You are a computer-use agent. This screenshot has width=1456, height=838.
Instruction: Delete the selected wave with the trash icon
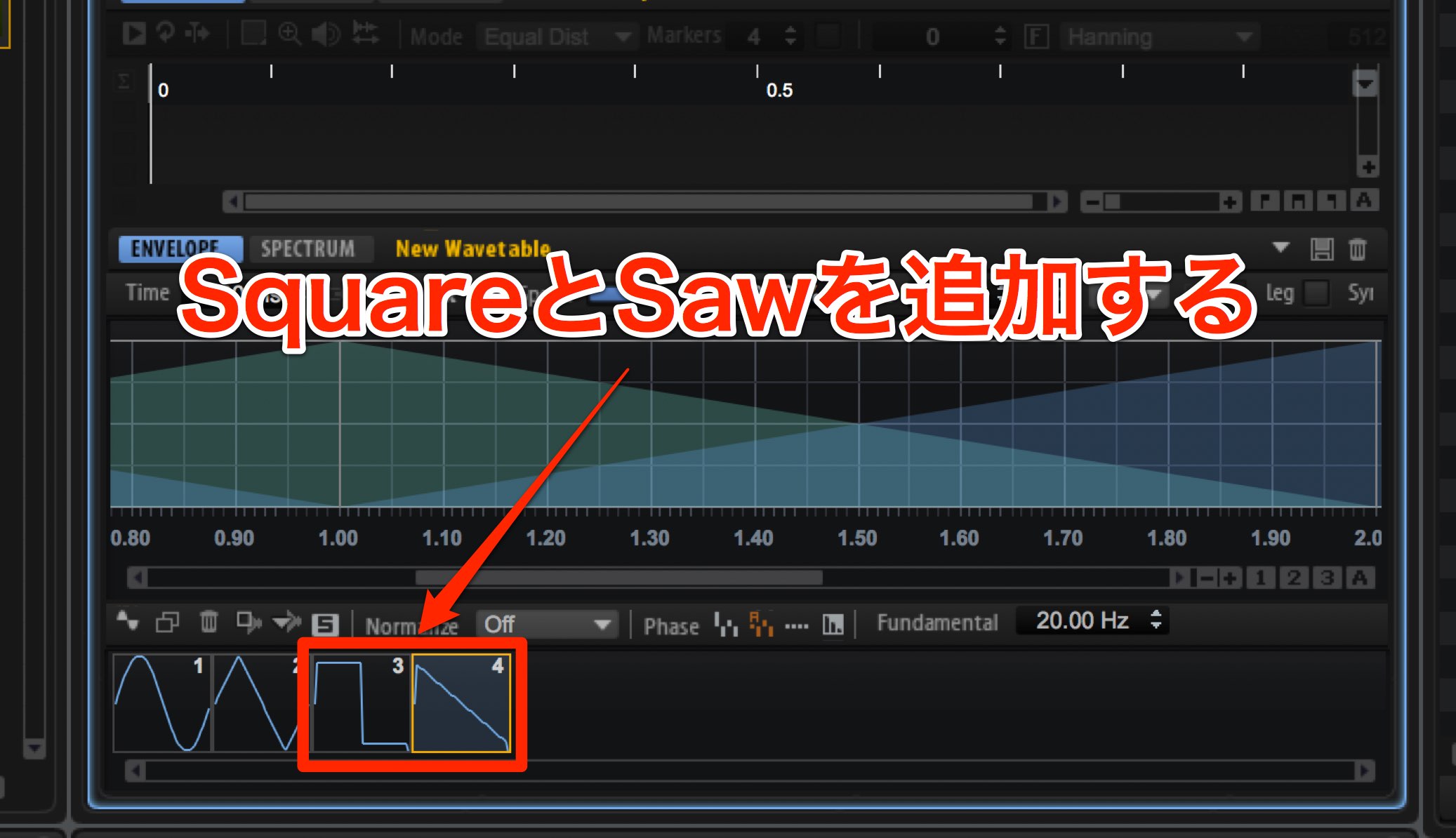209,622
